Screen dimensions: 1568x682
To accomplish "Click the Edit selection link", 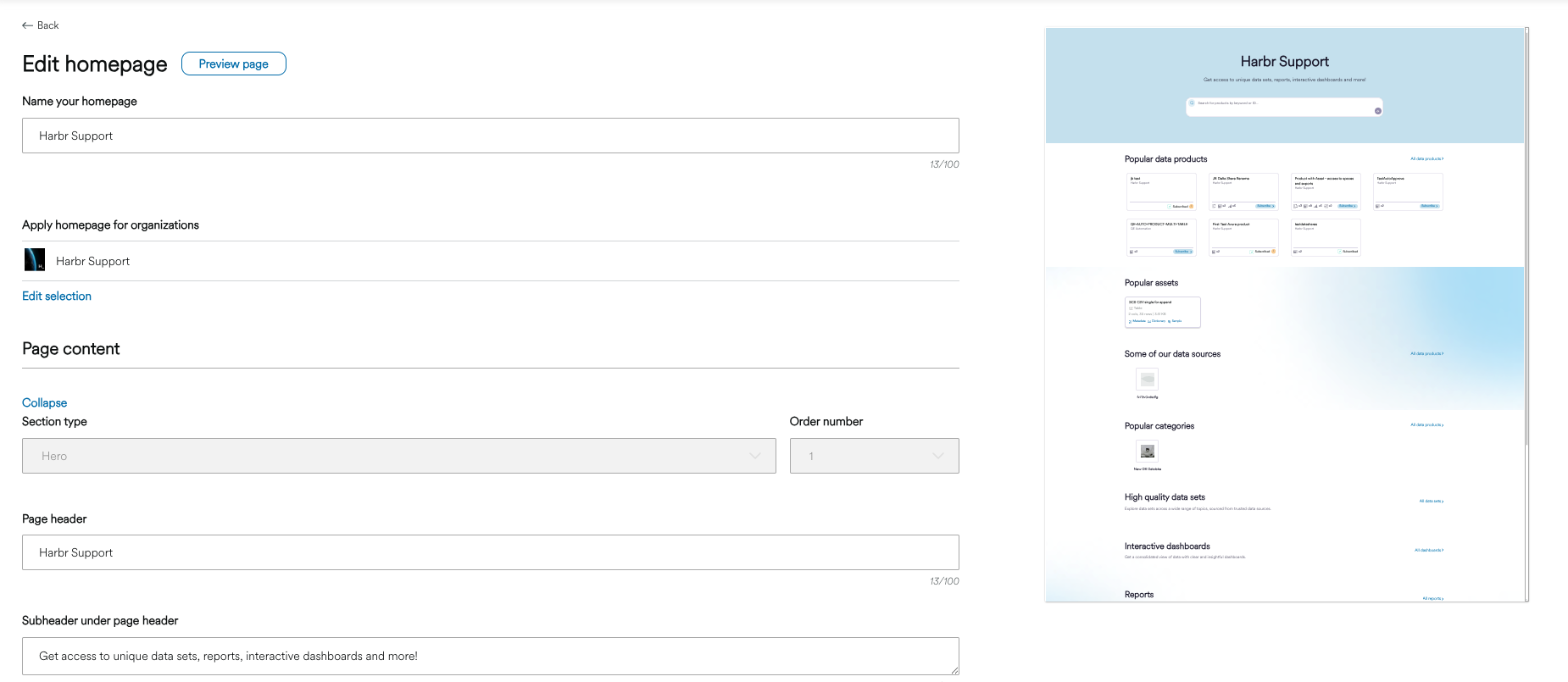I will coord(57,296).
